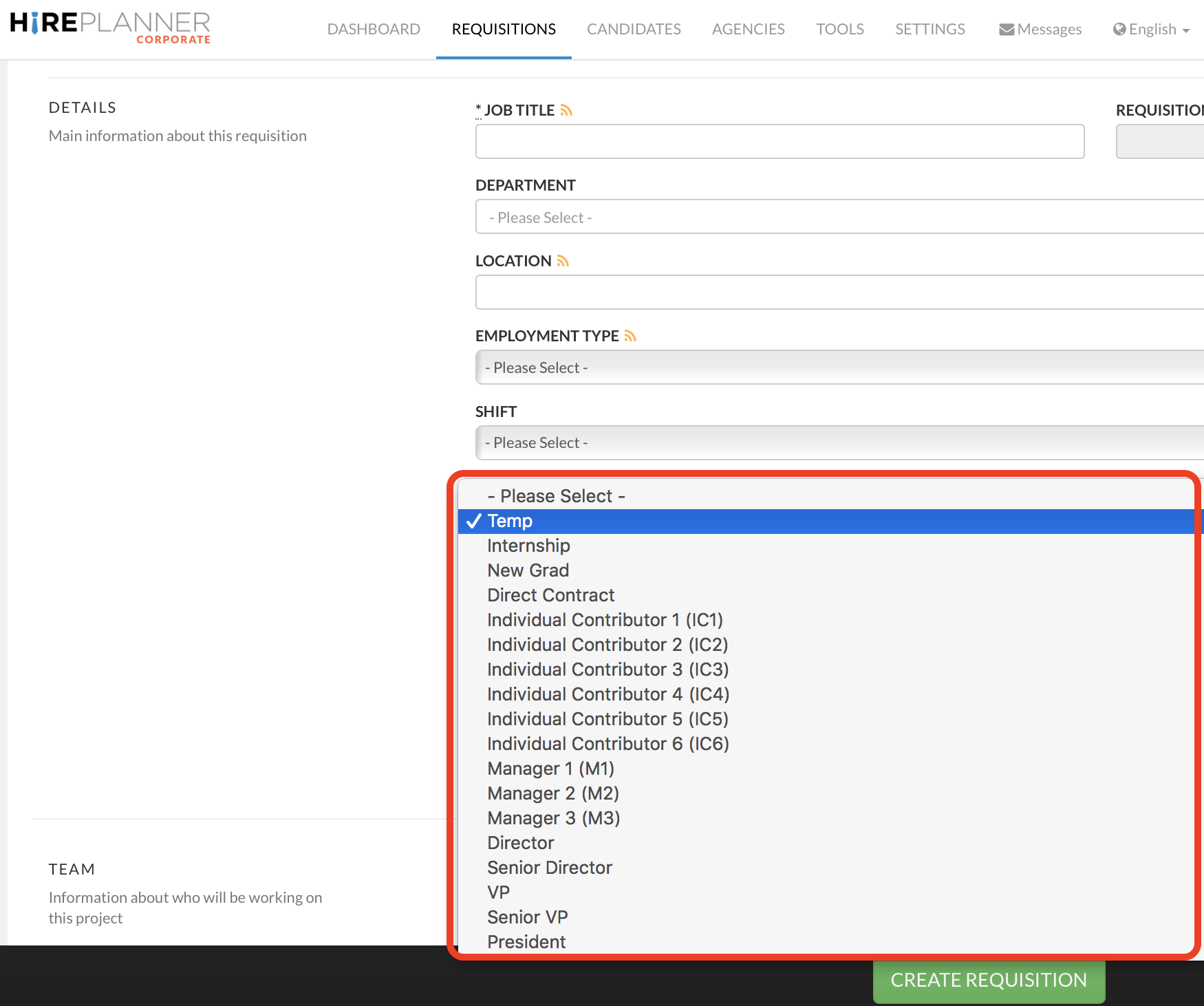
Task: Click the globe language icon
Action: (1119, 29)
